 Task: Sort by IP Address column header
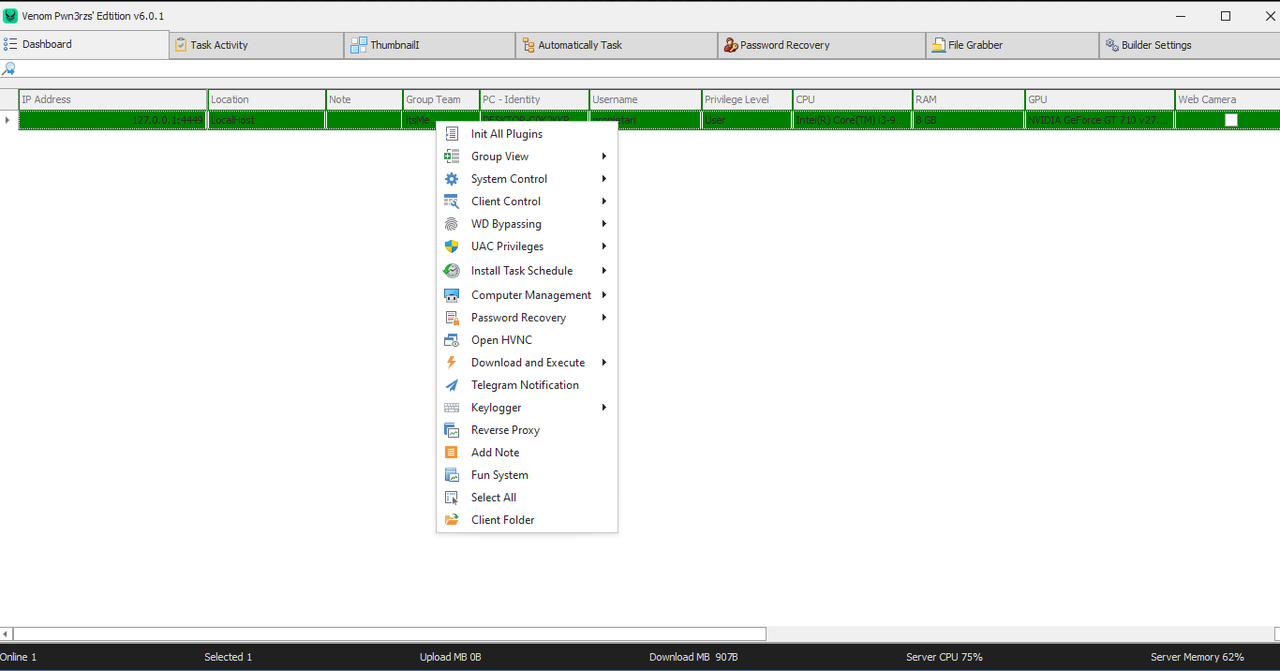(x=113, y=99)
